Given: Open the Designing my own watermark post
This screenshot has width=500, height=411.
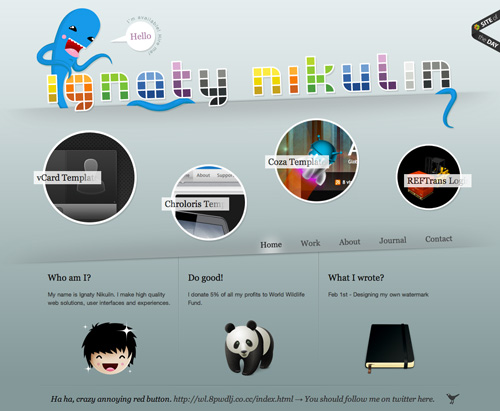Looking at the screenshot, I should [x=378, y=295].
